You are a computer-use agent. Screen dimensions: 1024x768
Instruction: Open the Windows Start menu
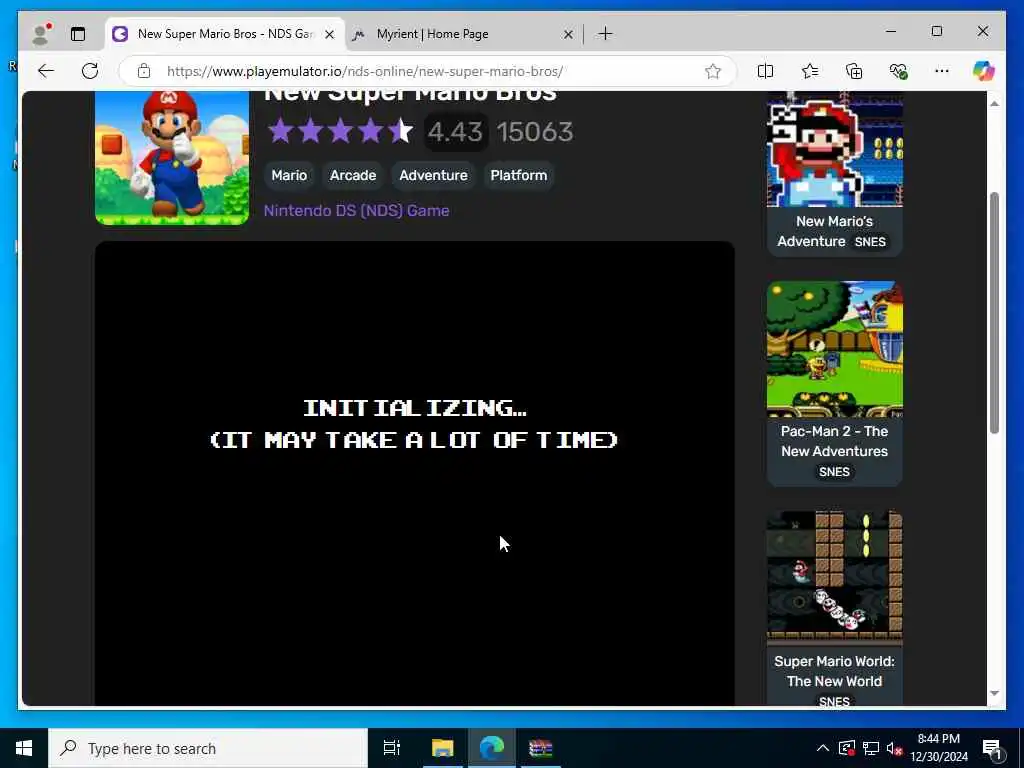(x=24, y=748)
